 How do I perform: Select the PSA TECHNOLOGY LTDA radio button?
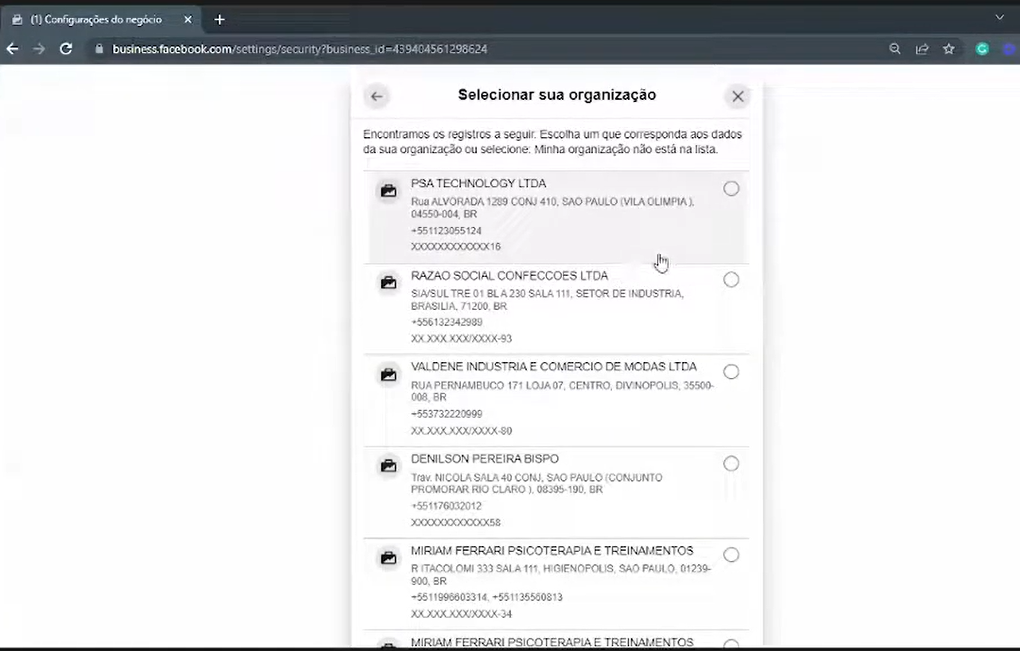tap(731, 189)
